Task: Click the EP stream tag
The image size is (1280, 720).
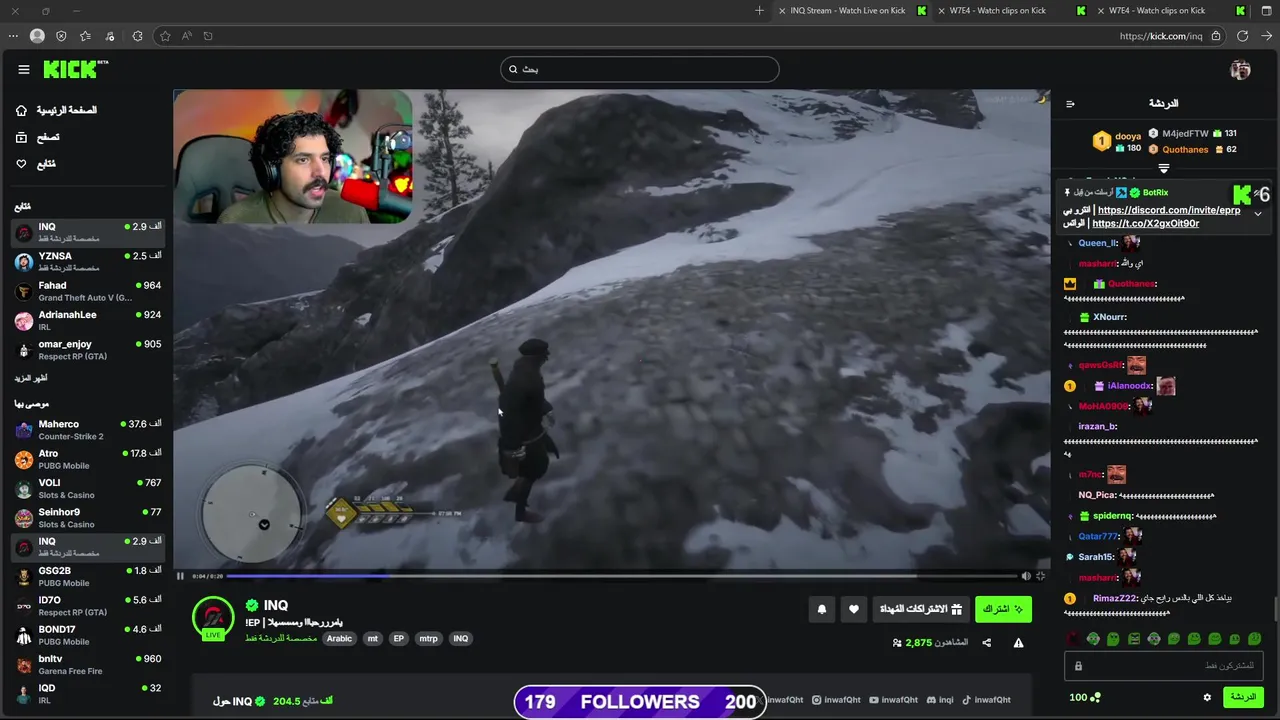Action: (398, 638)
